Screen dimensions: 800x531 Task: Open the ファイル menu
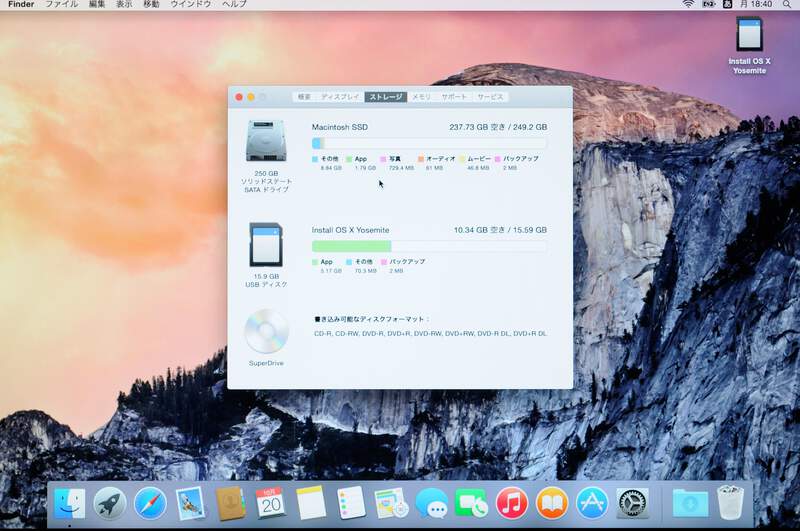click(62, 4)
